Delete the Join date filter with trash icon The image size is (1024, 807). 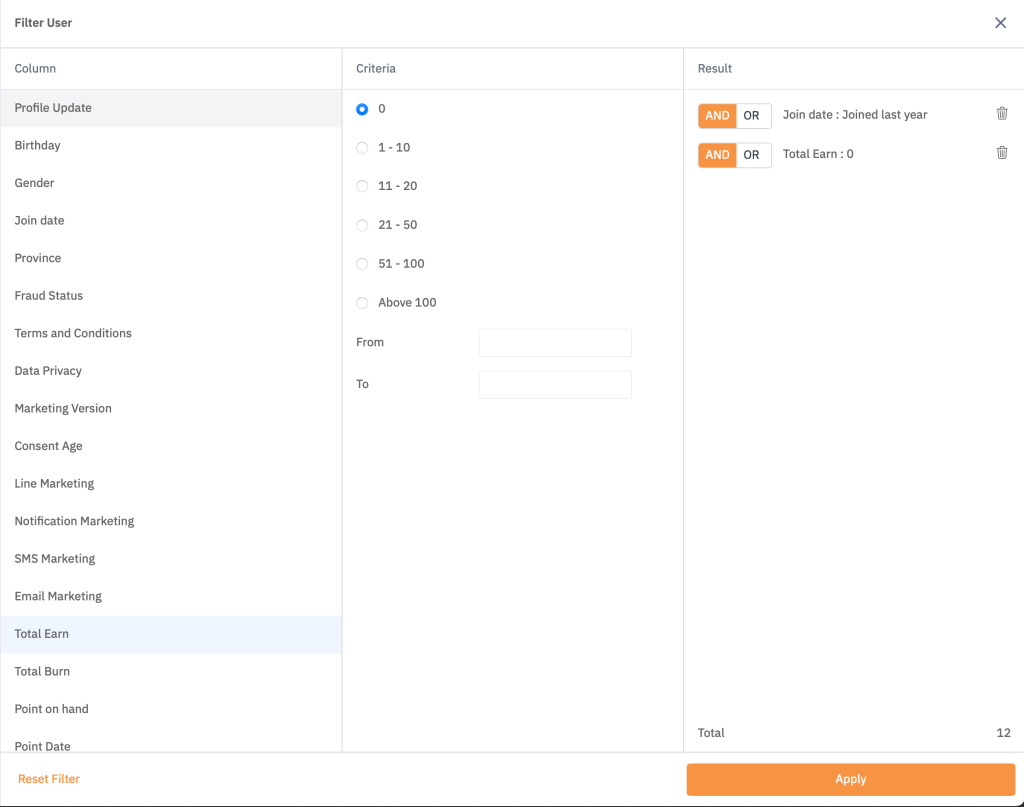coord(1002,114)
